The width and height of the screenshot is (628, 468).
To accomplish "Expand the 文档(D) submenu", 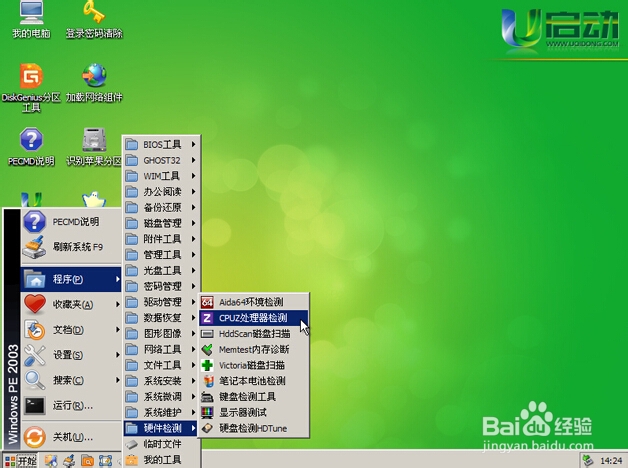I will tap(71, 329).
